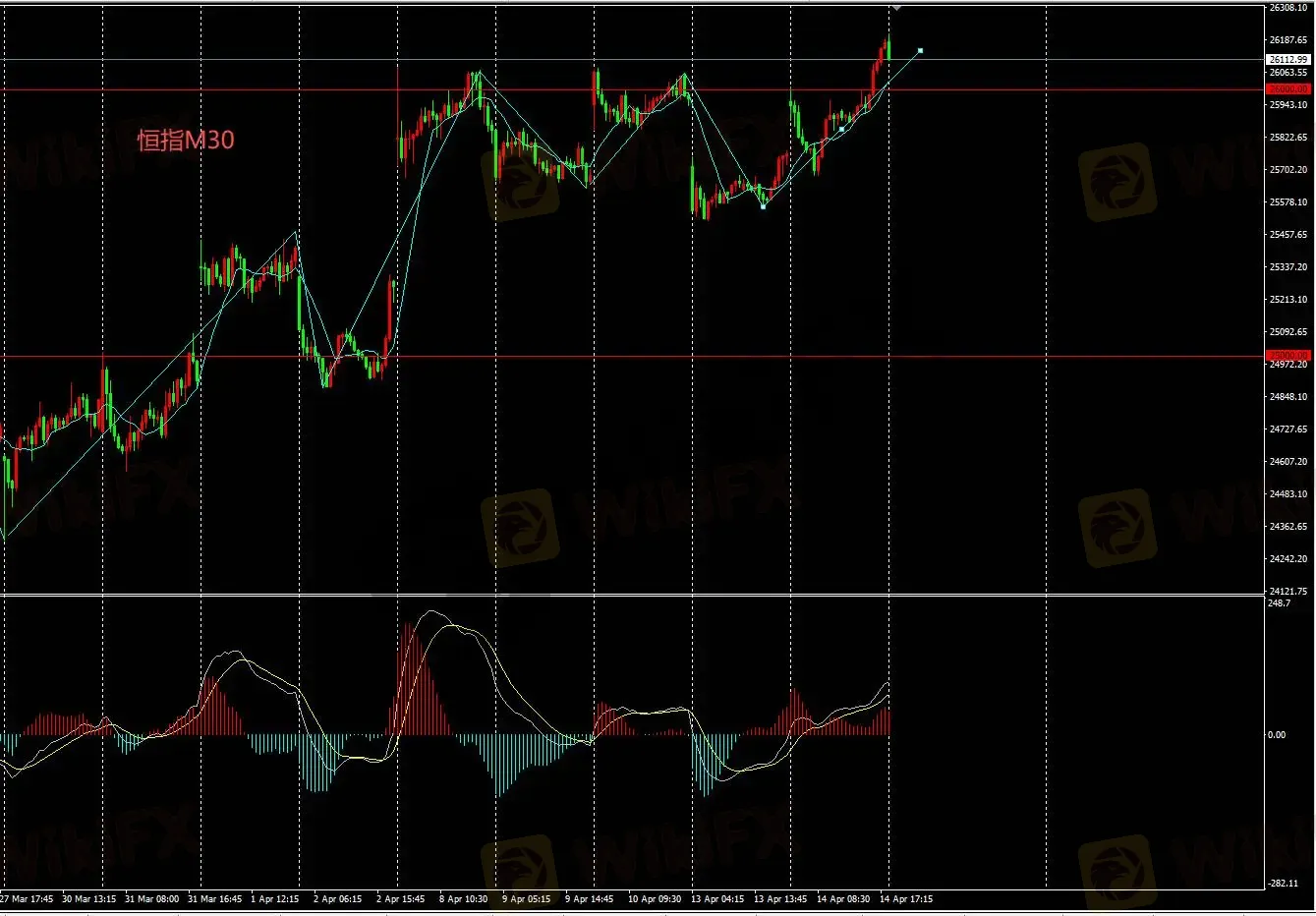Click the 25337.20 price scale label
Viewport: 1316px width, 916px height.
[x=1288, y=267]
